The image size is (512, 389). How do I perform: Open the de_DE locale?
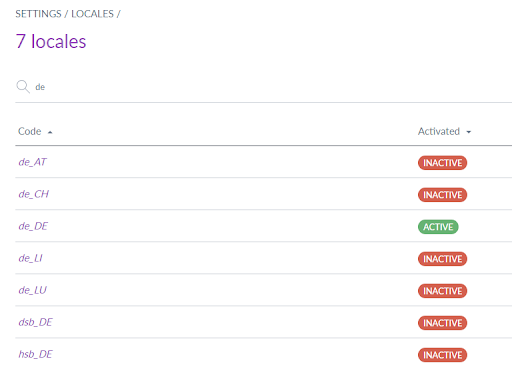click(33, 226)
